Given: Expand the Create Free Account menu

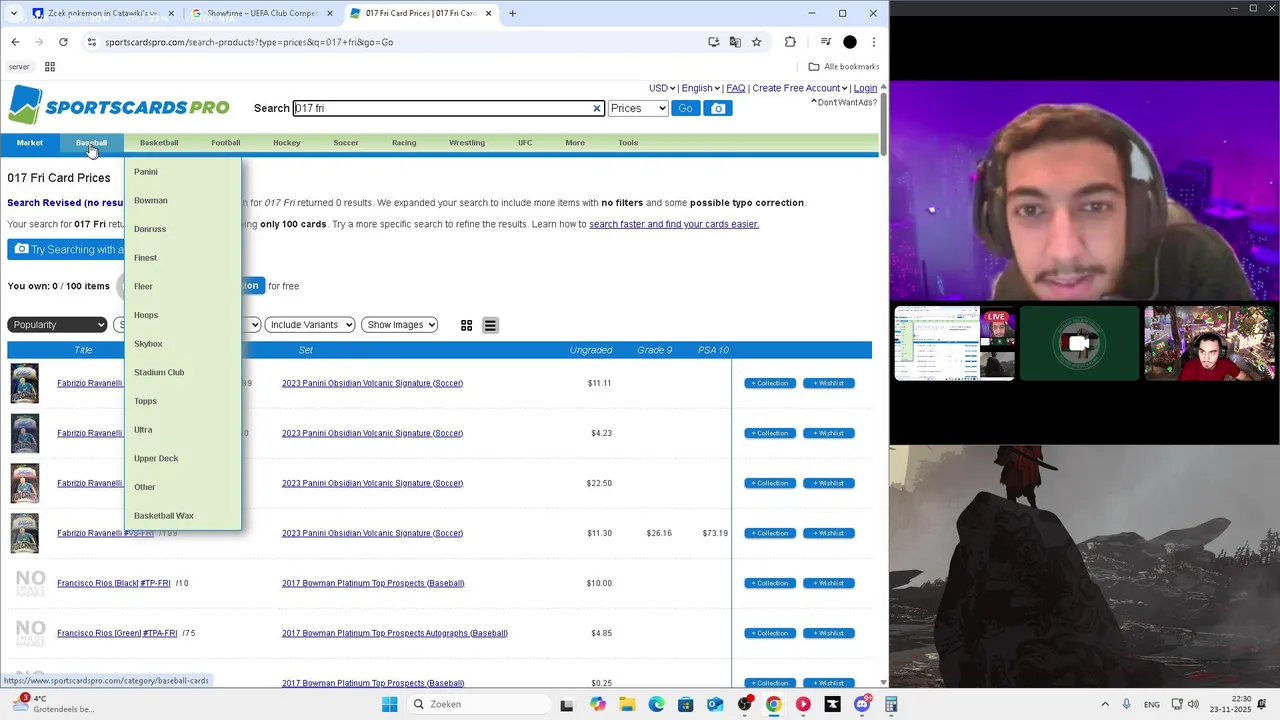Looking at the screenshot, I should point(800,88).
